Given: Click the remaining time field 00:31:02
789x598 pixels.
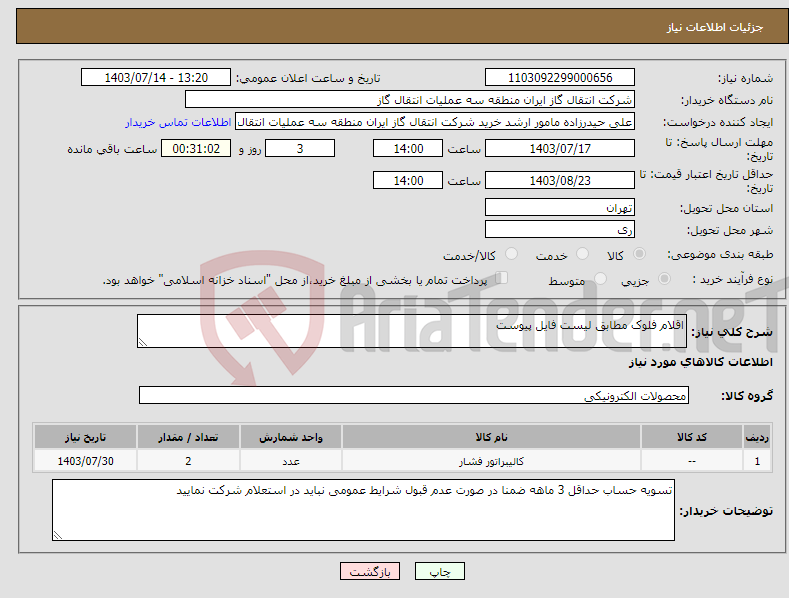Looking at the screenshot, I should pyautogui.click(x=196, y=148).
